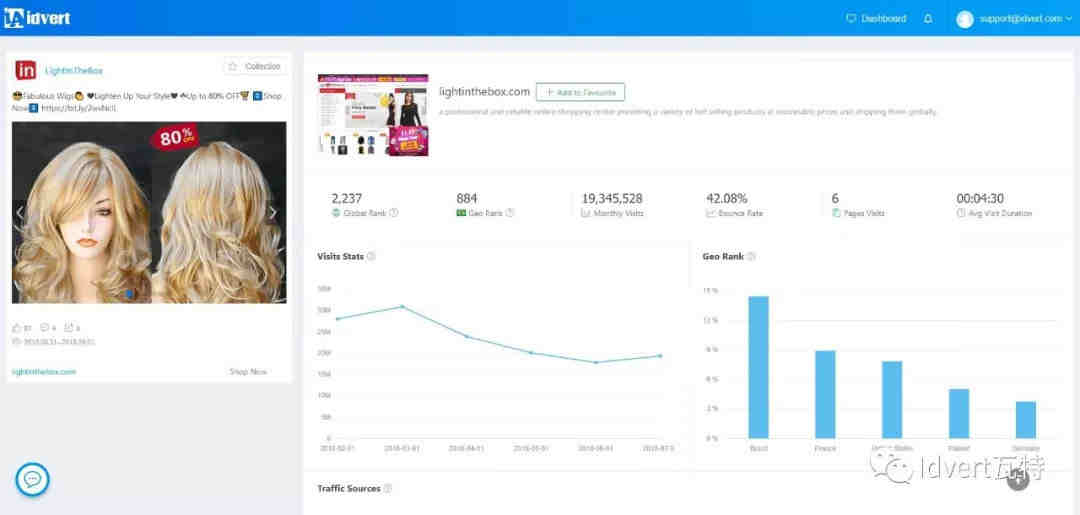The height and width of the screenshot is (515, 1080).
Task: Click the 80% OFF badge on ad
Action: [174, 137]
